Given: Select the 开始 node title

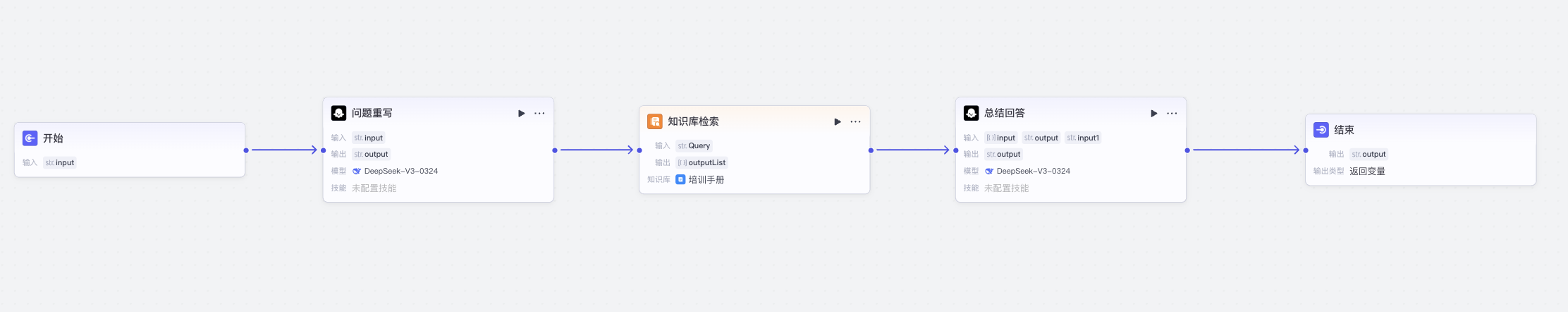Looking at the screenshot, I should click(x=53, y=138).
